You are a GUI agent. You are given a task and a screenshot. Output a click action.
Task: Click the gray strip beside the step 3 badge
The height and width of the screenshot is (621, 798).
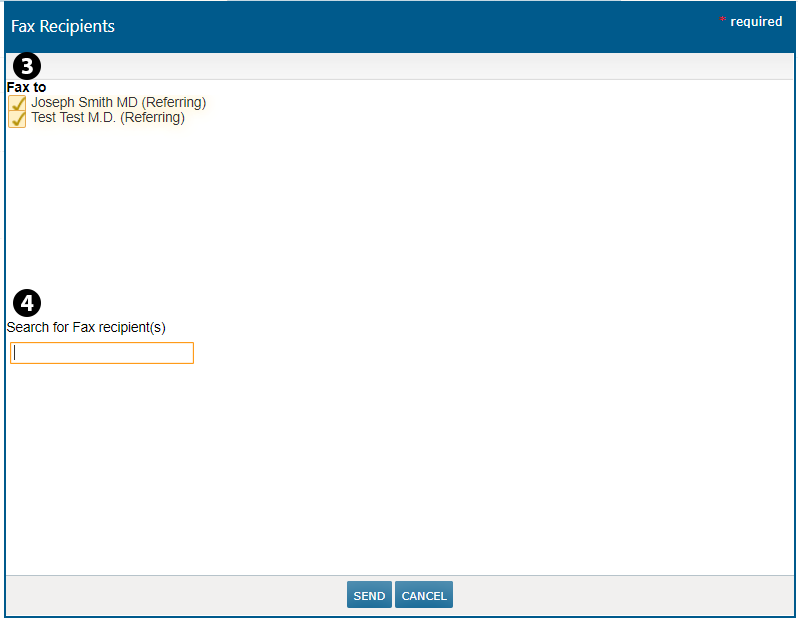(400, 66)
